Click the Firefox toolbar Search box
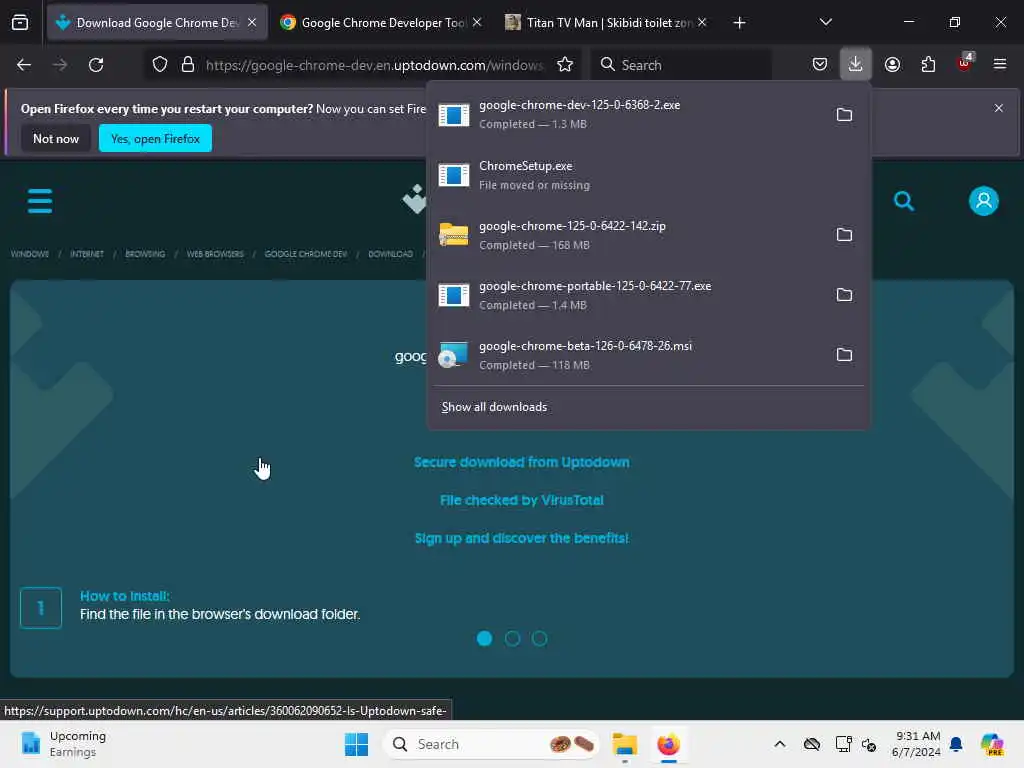1024x768 pixels. (682, 65)
